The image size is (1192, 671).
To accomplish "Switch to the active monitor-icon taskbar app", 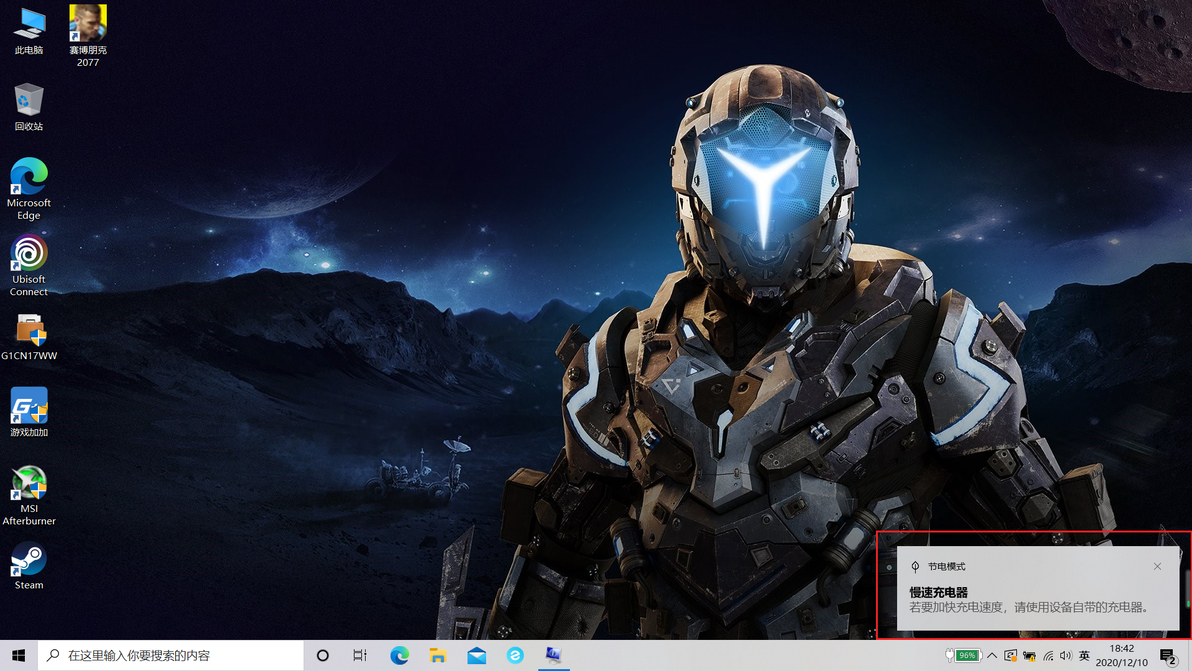I will coord(553,655).
